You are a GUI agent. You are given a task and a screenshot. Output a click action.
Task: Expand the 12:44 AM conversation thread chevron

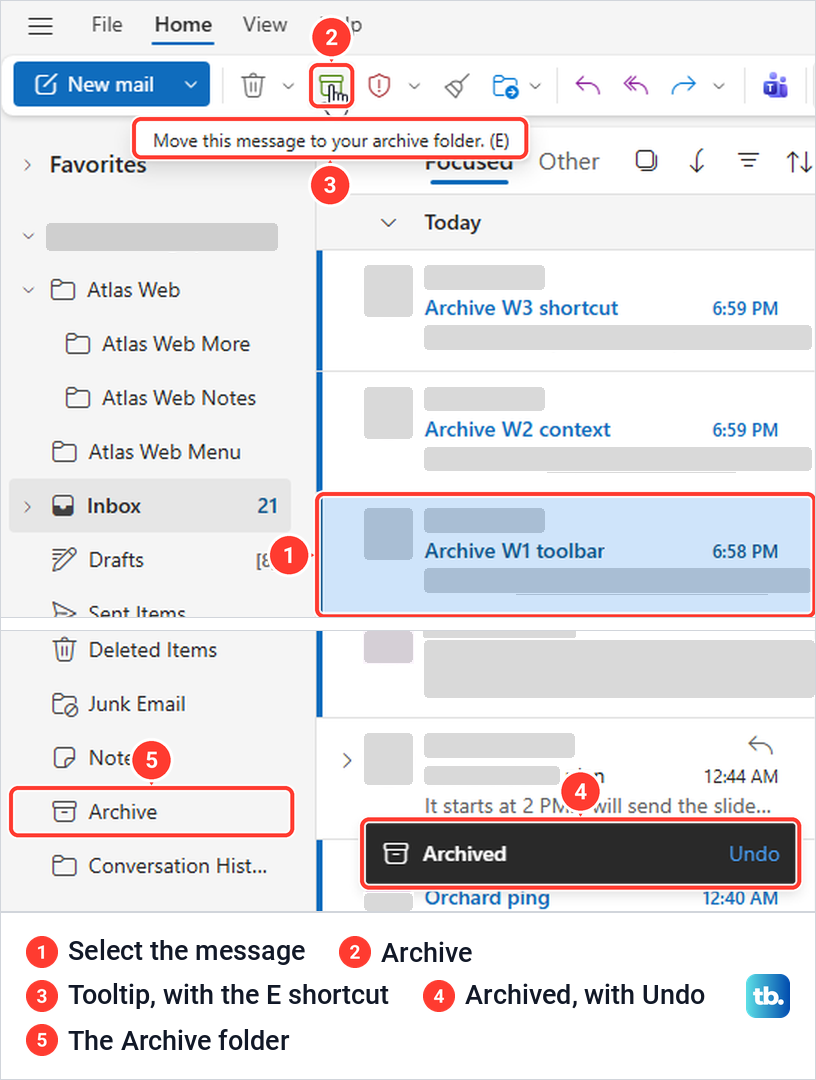point(347,760)
